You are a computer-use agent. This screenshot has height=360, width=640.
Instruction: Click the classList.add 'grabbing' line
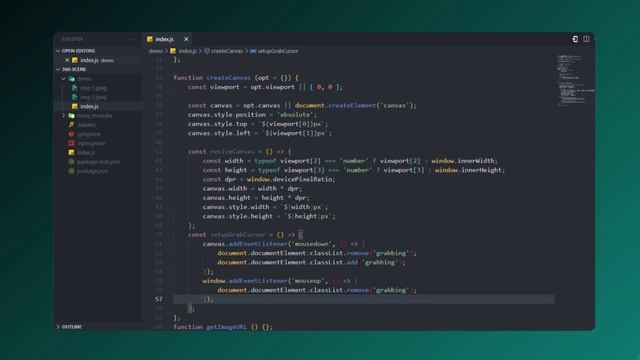tap(311, 262)
